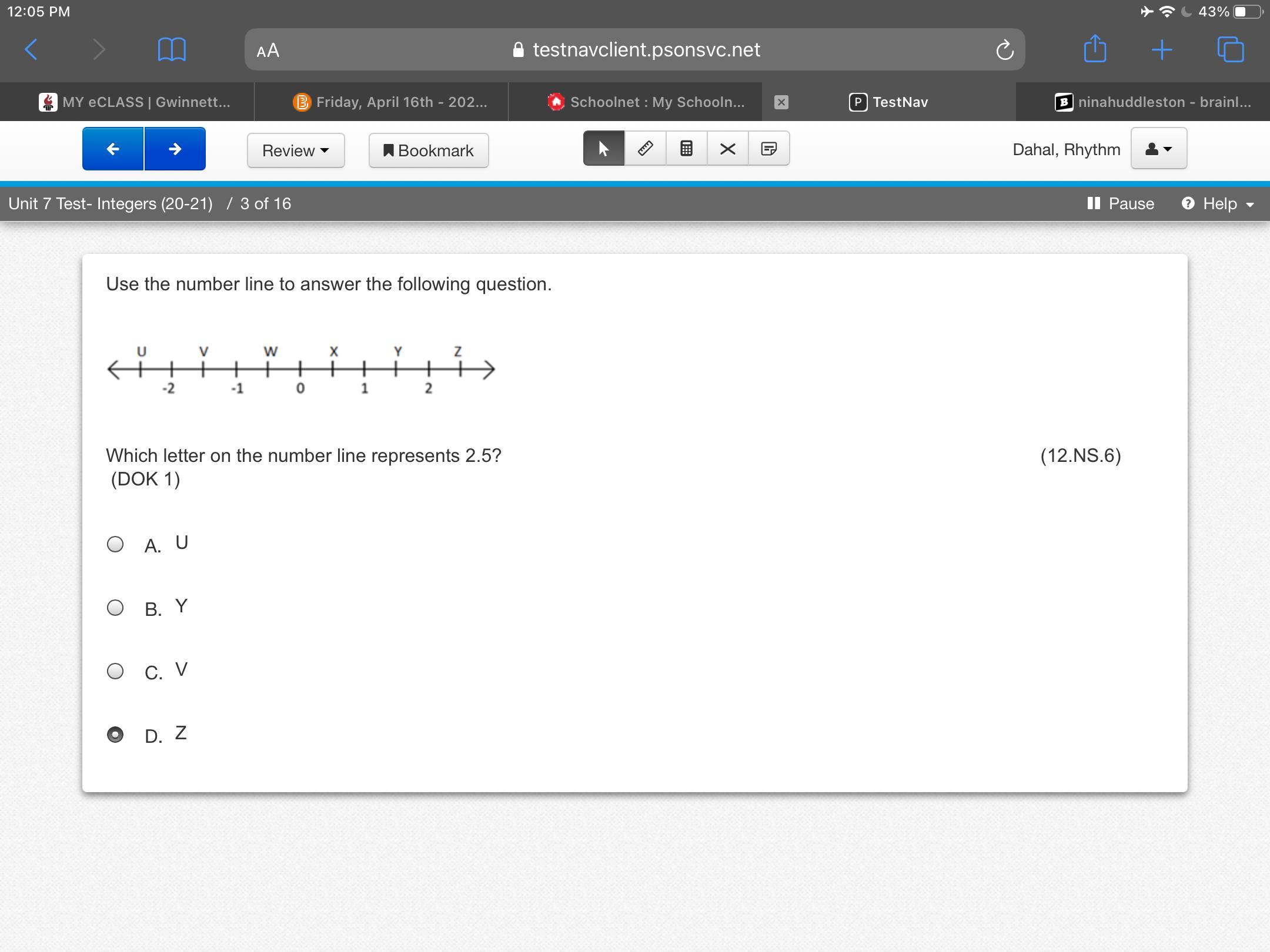
Task: Expand the Review dropdown
Action: (295, 150)
